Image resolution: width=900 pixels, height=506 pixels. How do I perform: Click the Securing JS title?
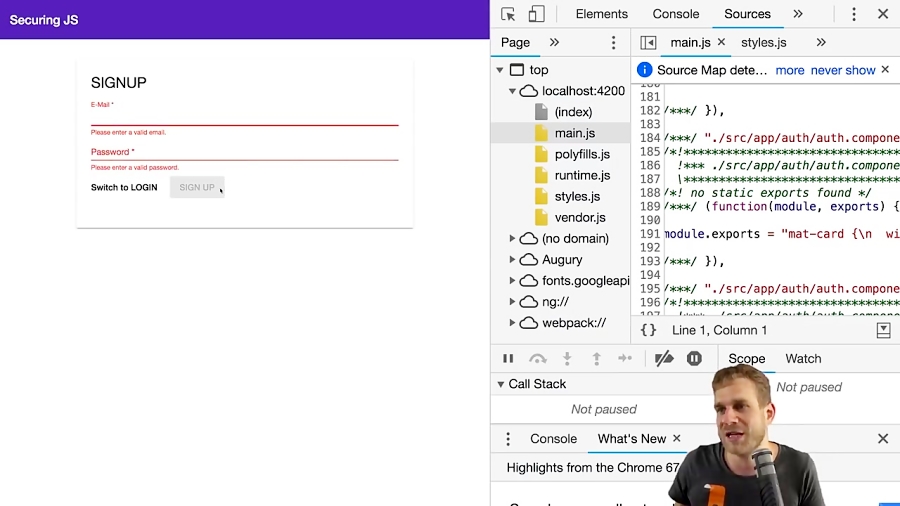(x=44, y=20)
